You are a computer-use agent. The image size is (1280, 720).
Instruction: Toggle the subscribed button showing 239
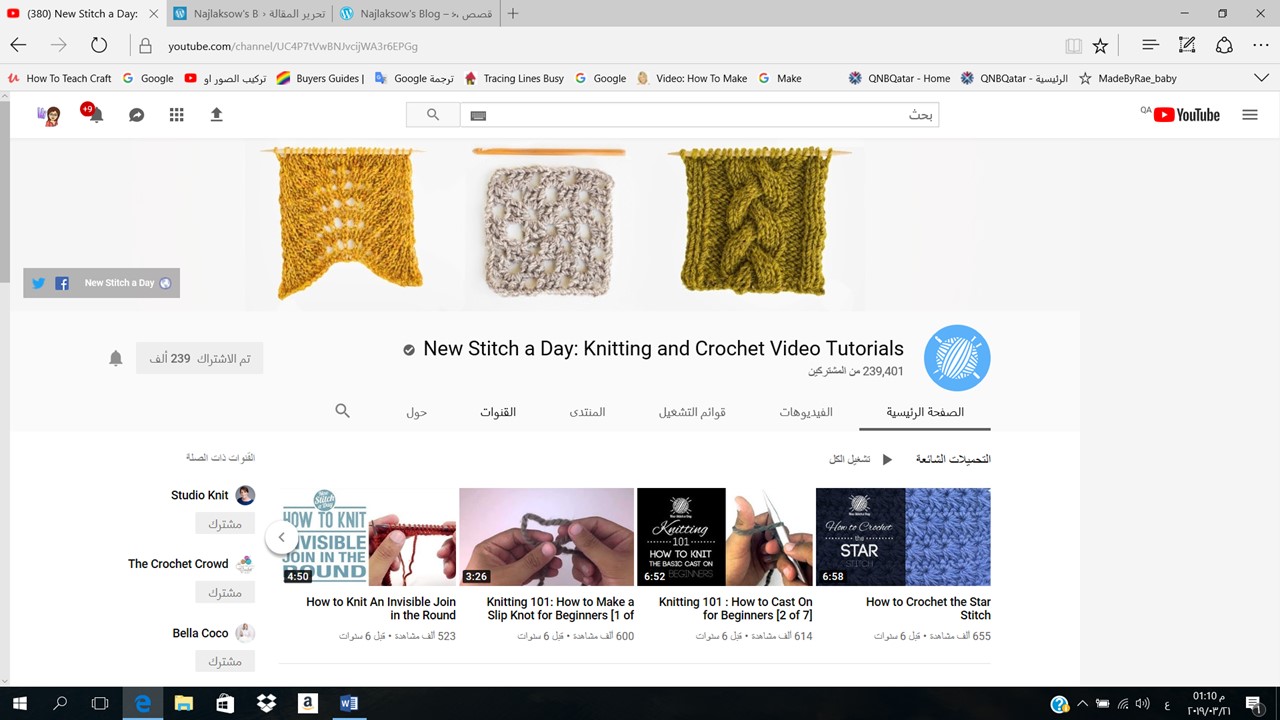pyautogui.click(x=200, y=358)
